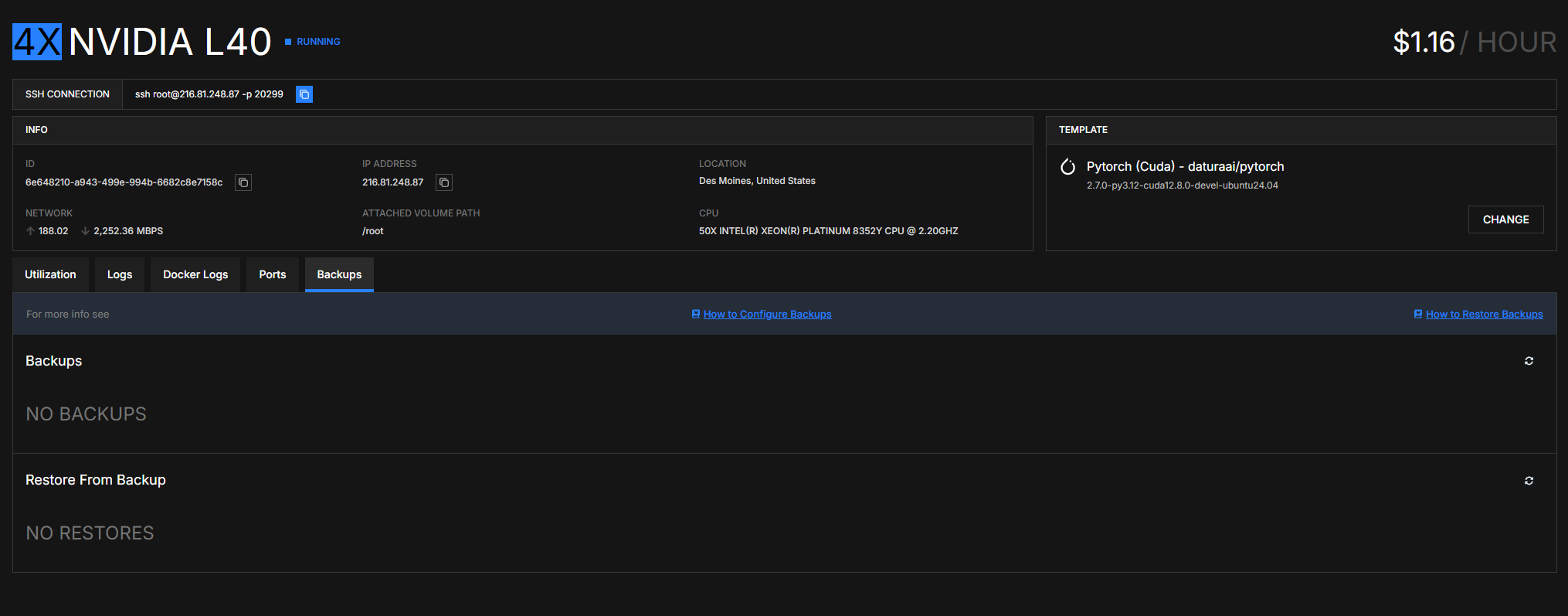
Task: Copy the SSH connection command
Action: 304,94
